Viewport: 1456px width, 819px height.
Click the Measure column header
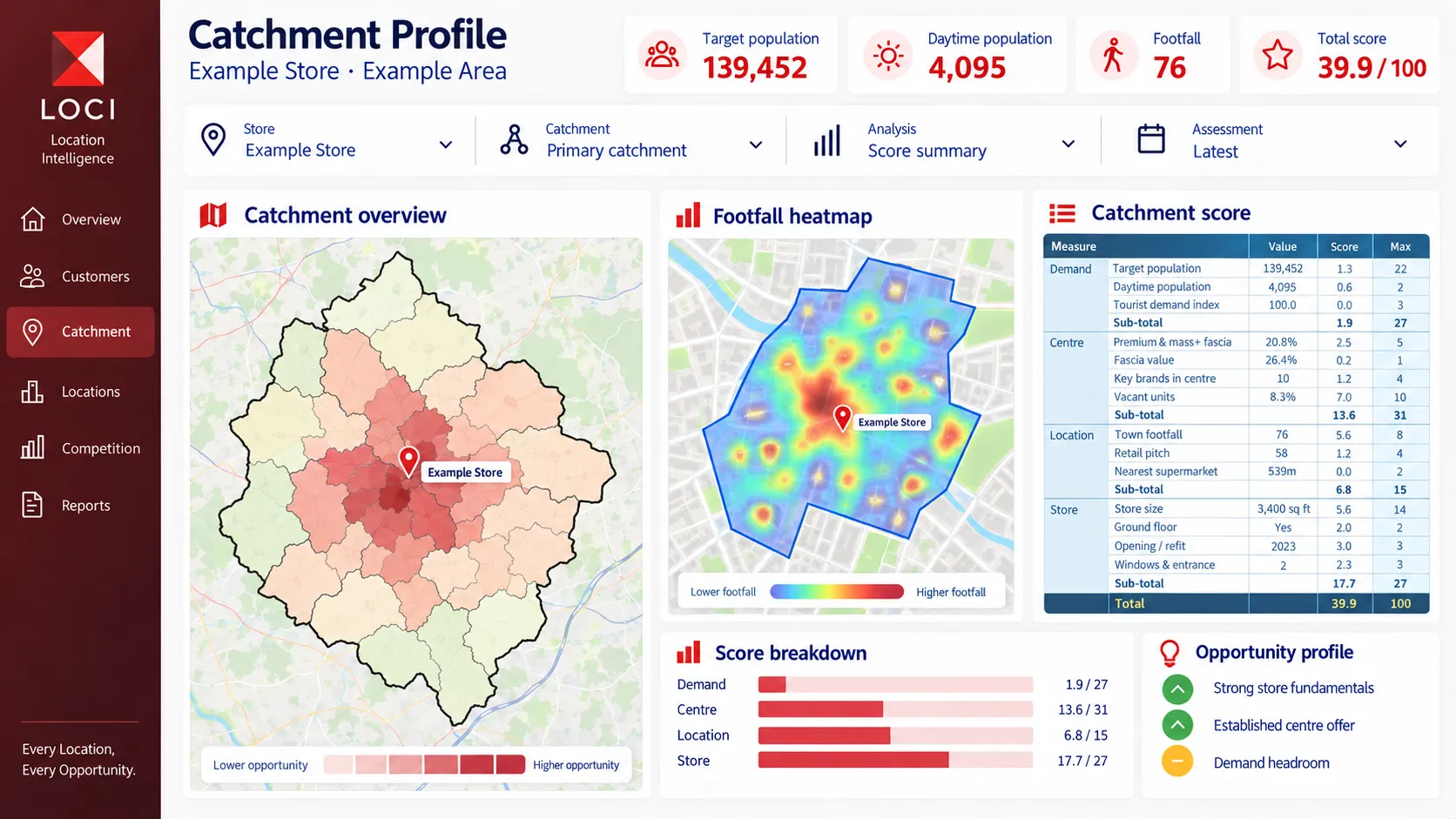1146,246
